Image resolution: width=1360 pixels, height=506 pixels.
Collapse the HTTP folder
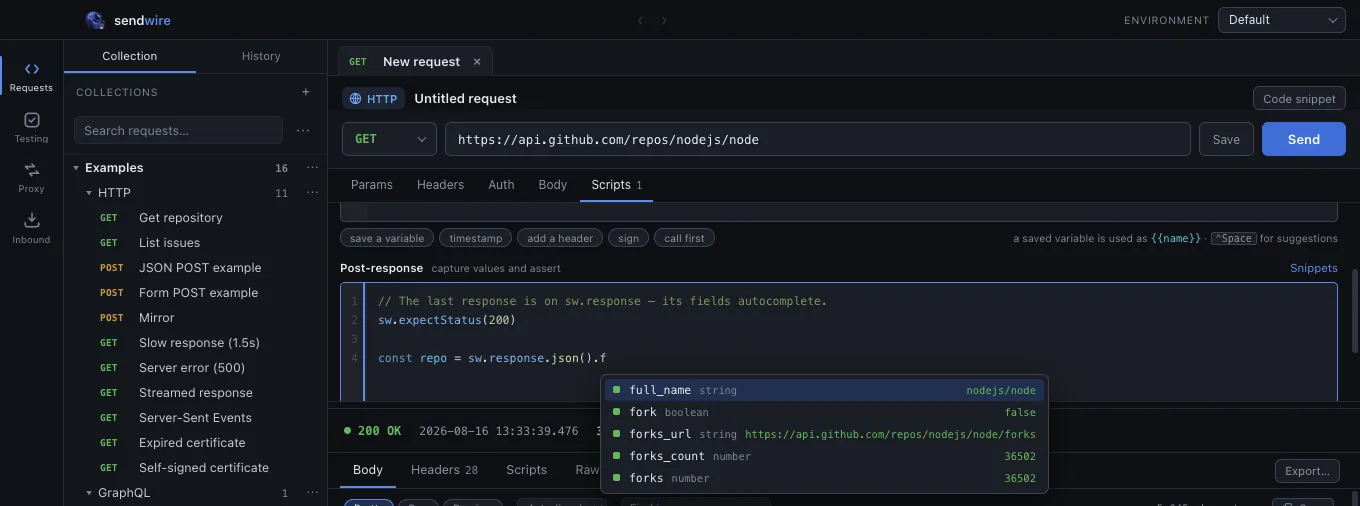pyautogui.click(x=89, y=193)
